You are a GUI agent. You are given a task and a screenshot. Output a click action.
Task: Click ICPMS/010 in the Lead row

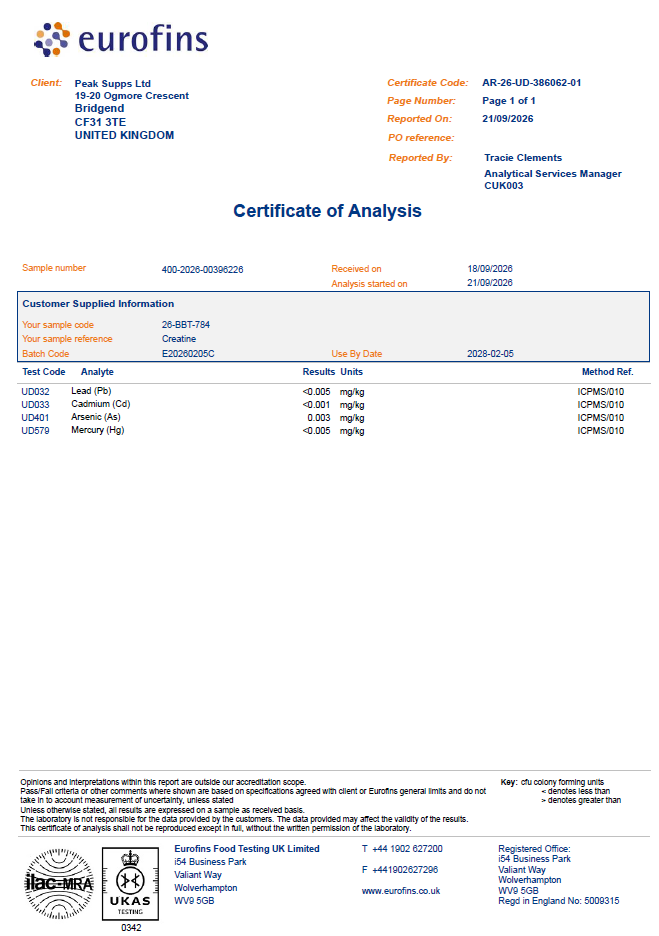601,392
